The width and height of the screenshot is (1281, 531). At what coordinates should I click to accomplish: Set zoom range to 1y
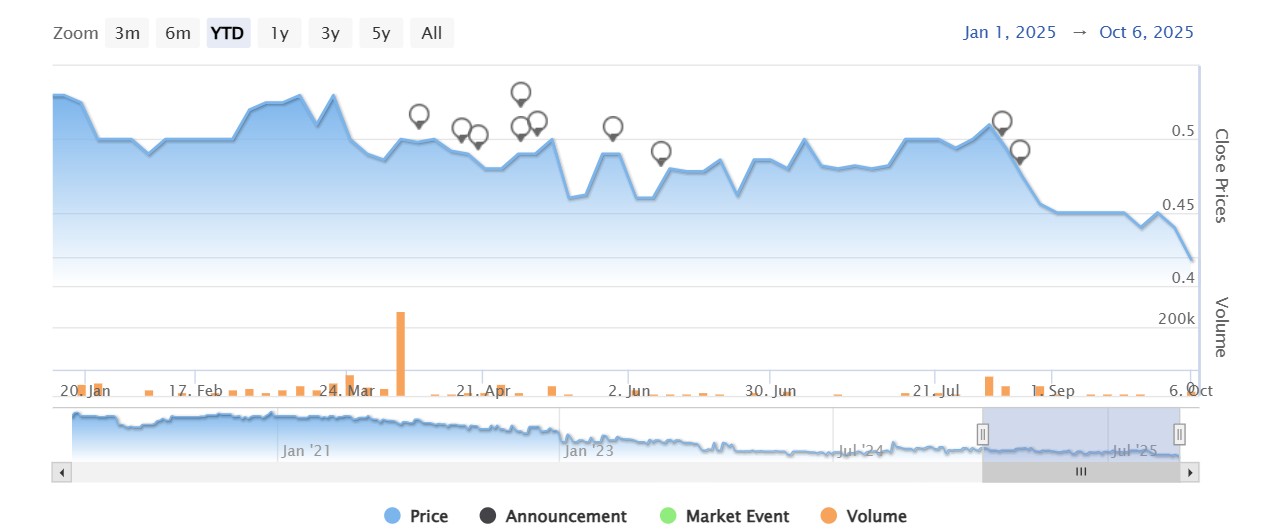coord(279,33)
